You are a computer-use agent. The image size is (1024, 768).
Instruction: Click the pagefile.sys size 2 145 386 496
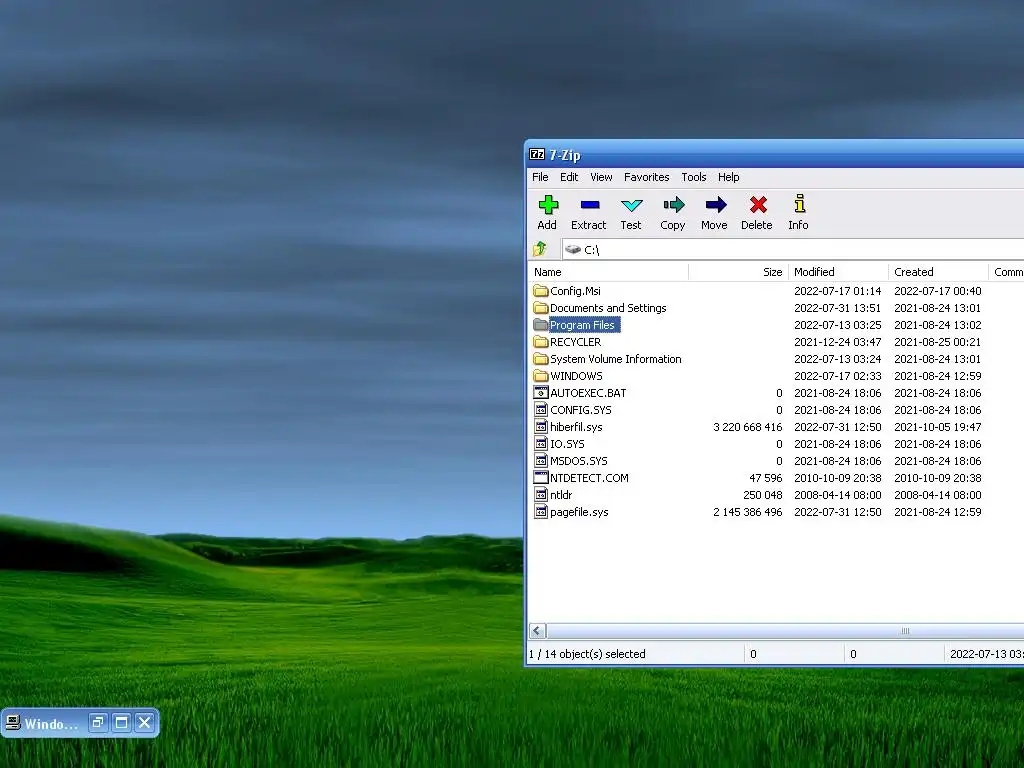[748, 512]
